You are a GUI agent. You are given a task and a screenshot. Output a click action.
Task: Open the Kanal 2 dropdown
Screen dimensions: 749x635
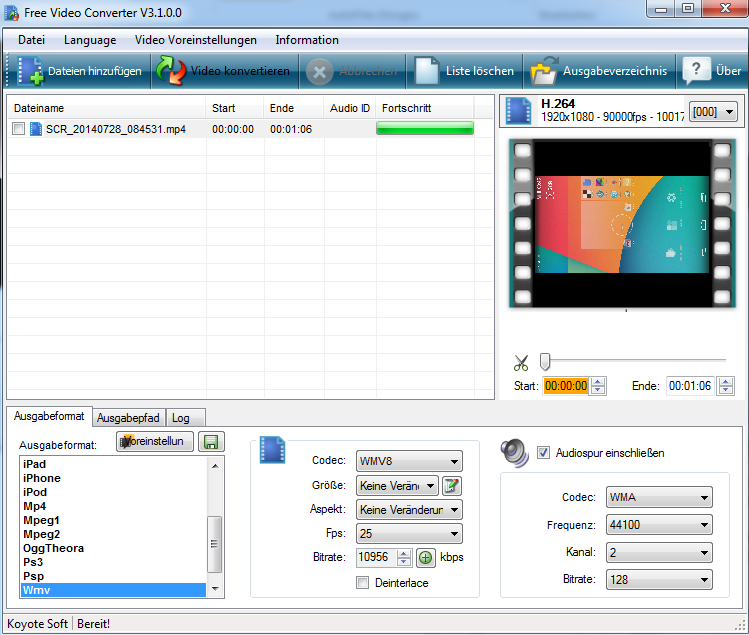coord(659,553)
